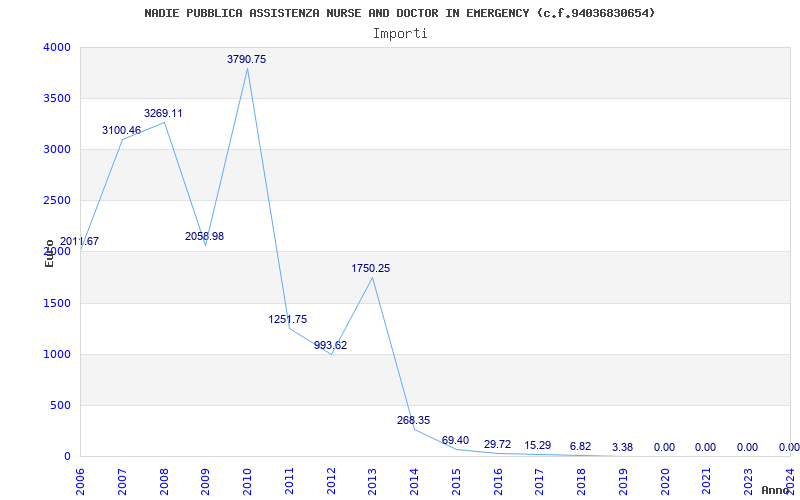The image size is (800, 500).
Task: Click the 2023 year axis label
Action: pos(748,480)
